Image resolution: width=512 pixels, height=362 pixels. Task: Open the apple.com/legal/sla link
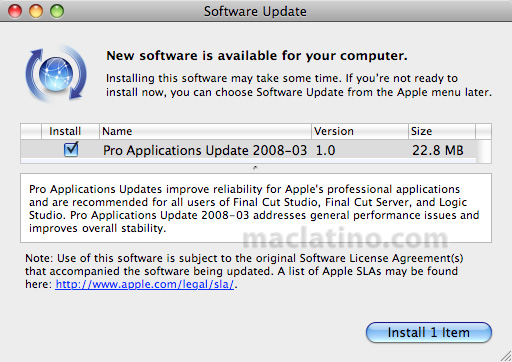click(145, 284)
